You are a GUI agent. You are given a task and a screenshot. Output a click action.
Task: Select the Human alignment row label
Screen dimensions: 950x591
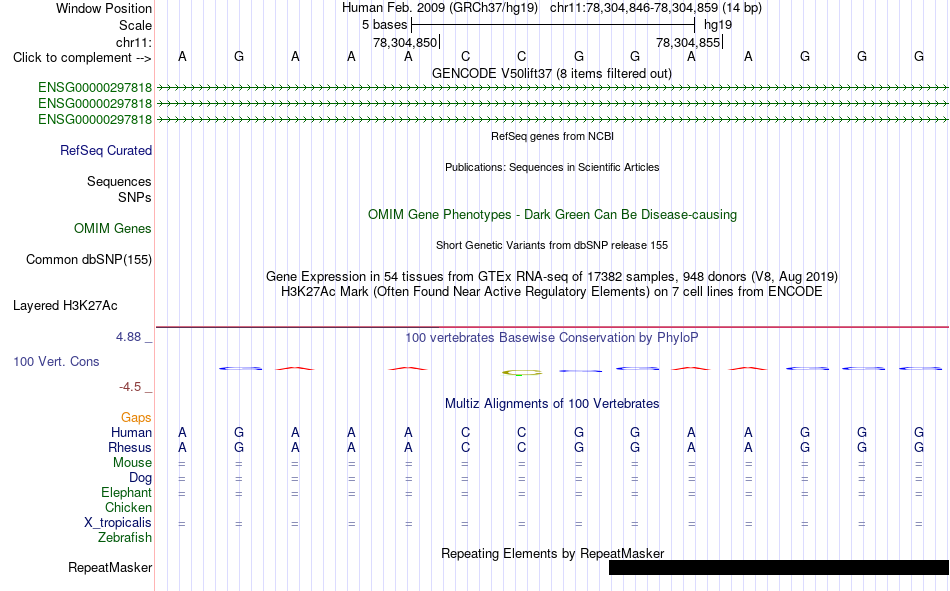click(x=131, y=433)
